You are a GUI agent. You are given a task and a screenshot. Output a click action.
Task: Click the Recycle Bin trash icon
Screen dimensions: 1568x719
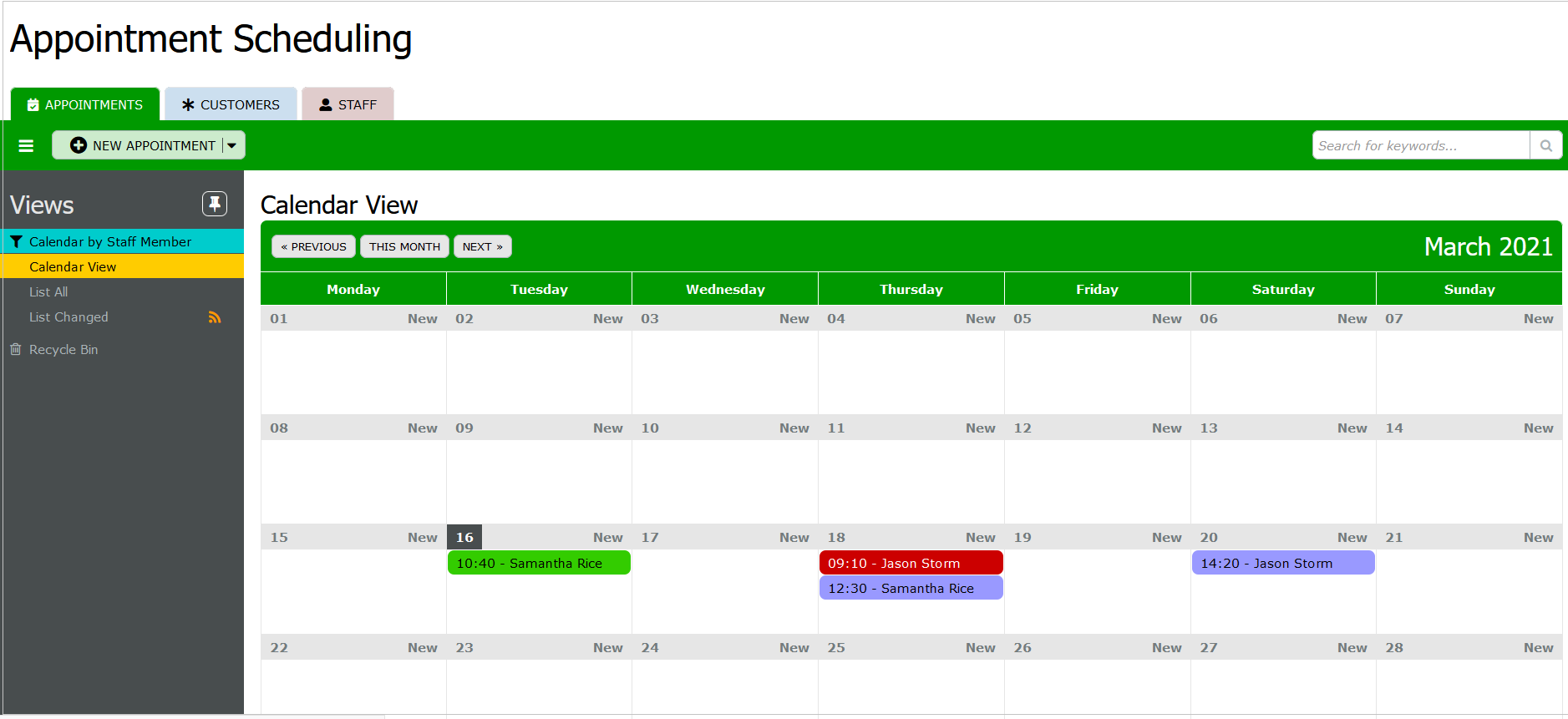click(16, 349)
